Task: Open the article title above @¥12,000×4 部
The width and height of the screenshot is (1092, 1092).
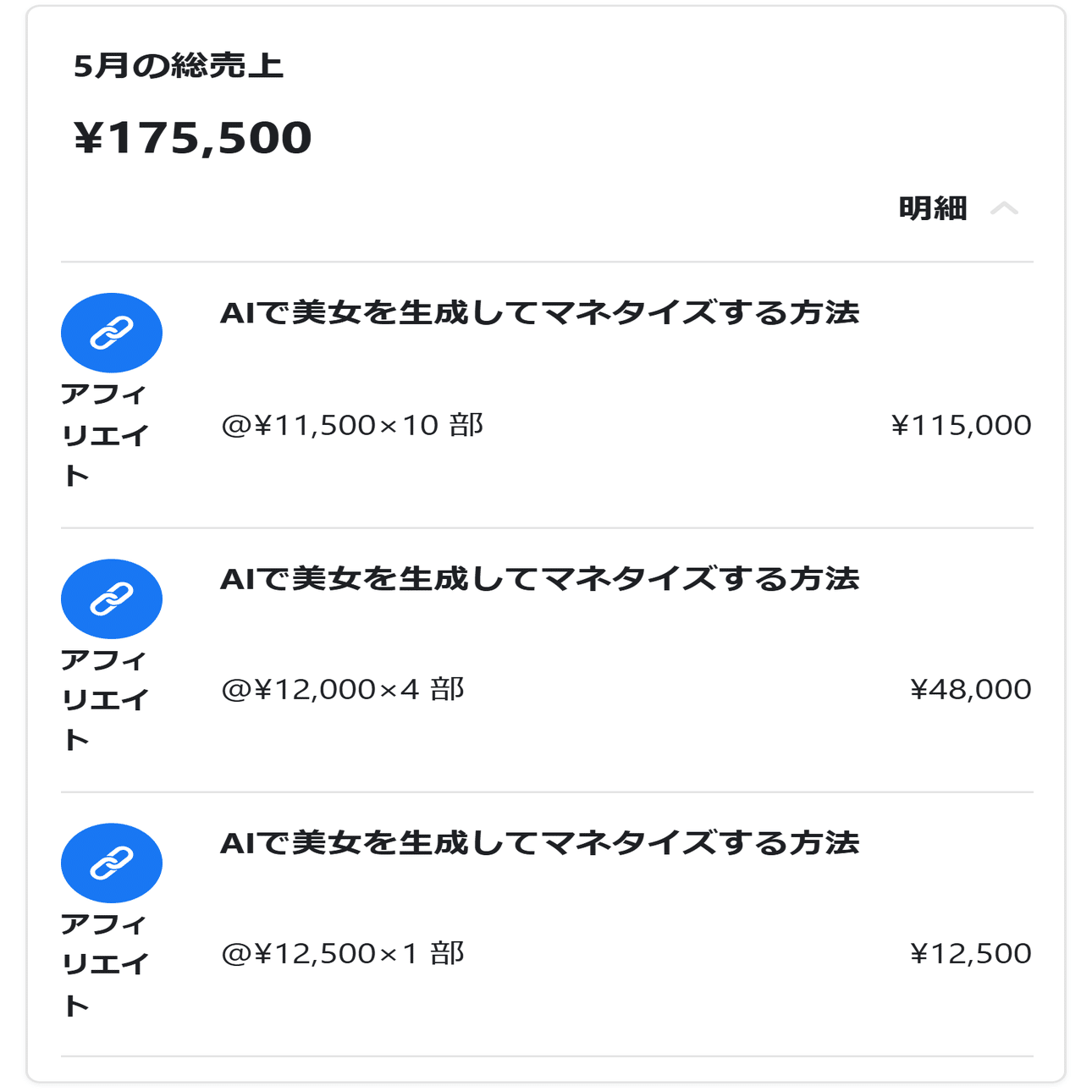Action: click(539, 579)
